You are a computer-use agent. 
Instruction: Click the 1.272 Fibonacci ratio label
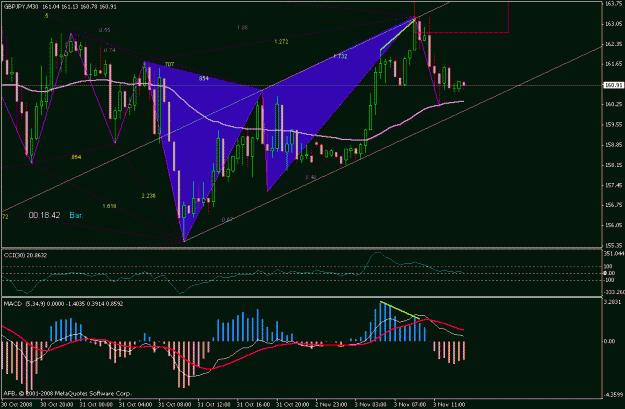pyautogui.click(x=281, y=41)
